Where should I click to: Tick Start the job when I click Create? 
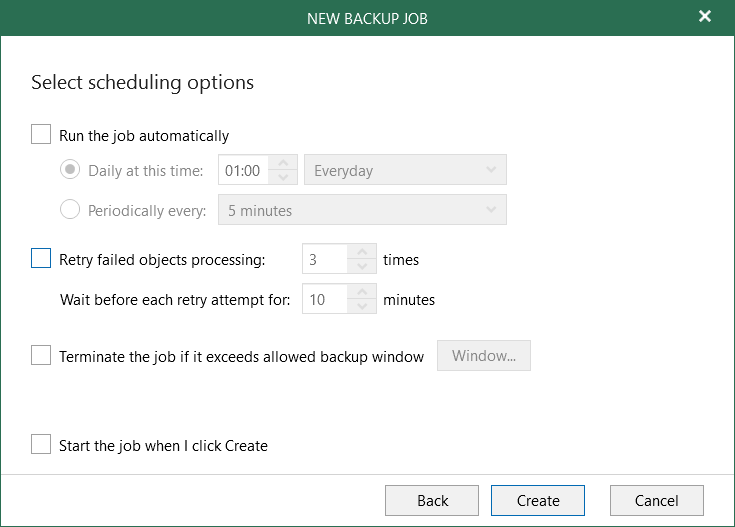coord(41,445)
